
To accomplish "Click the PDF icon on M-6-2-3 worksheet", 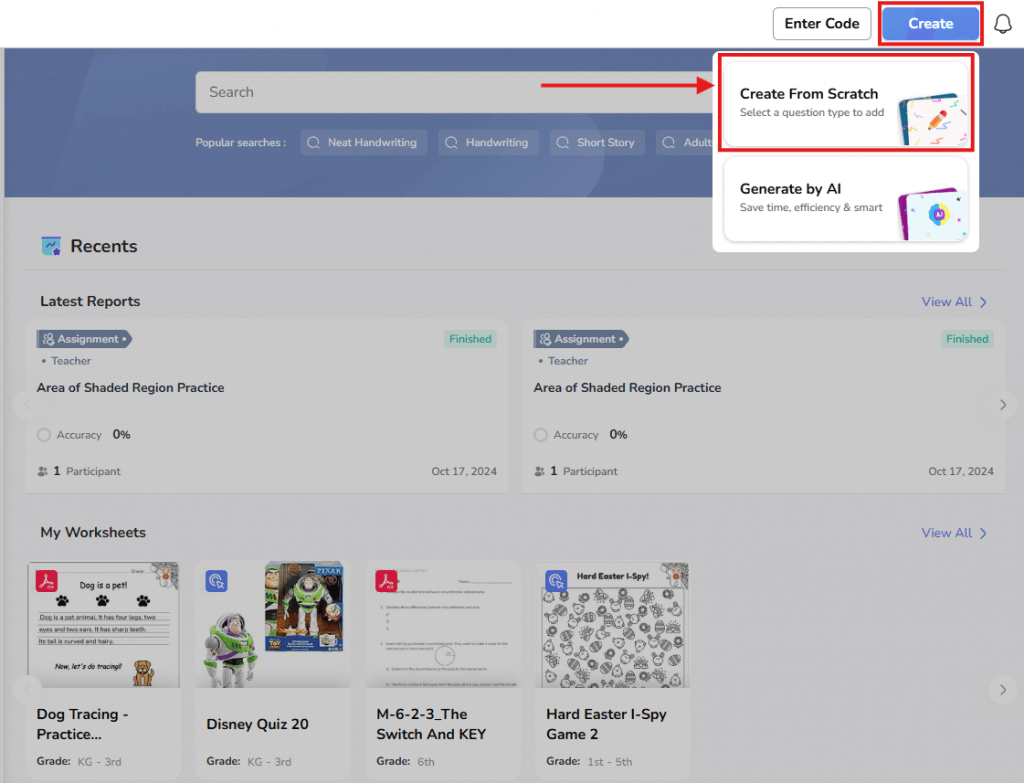I will (386, 581).
